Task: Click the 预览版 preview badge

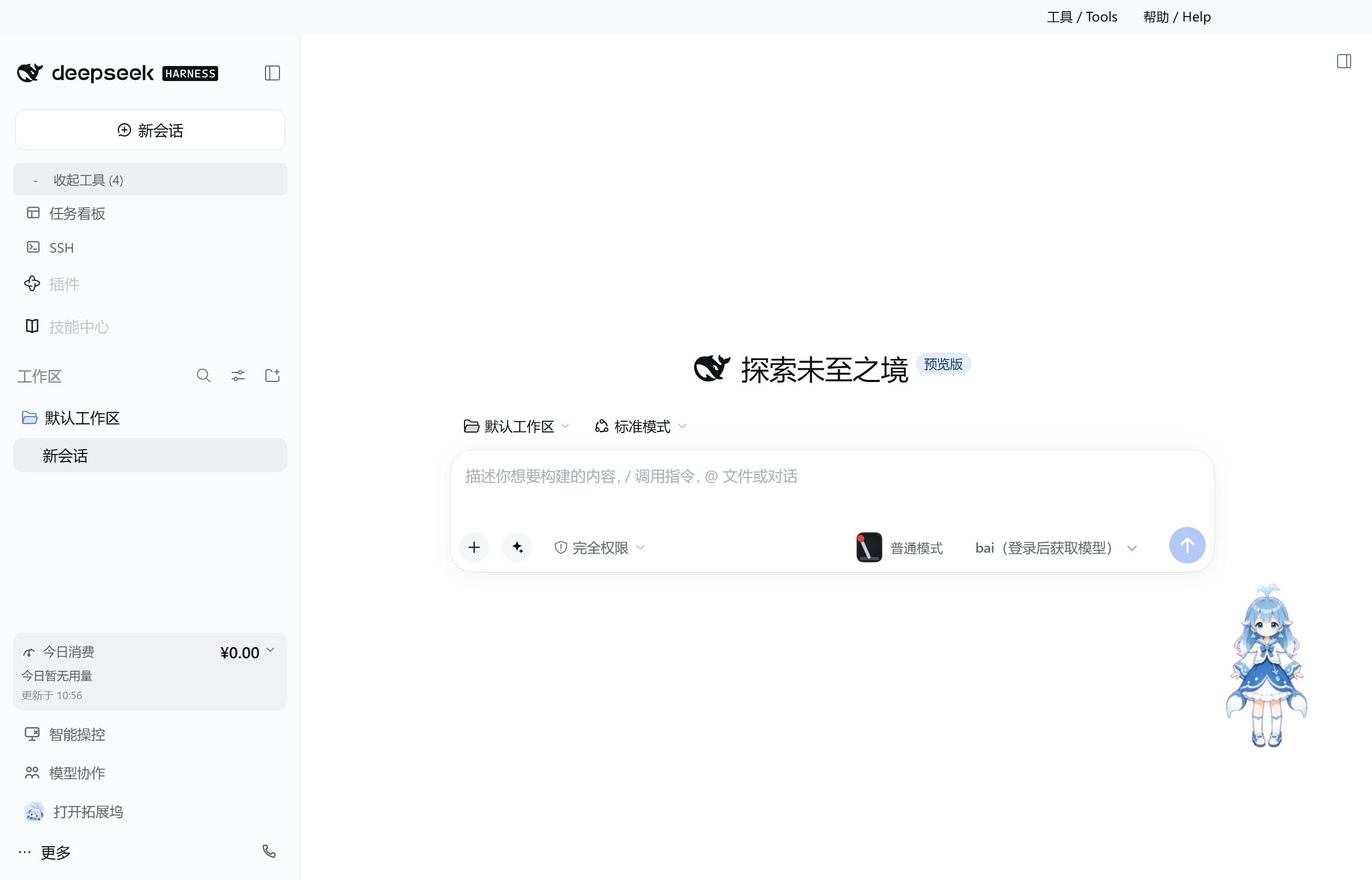Action: pos(942,364)
